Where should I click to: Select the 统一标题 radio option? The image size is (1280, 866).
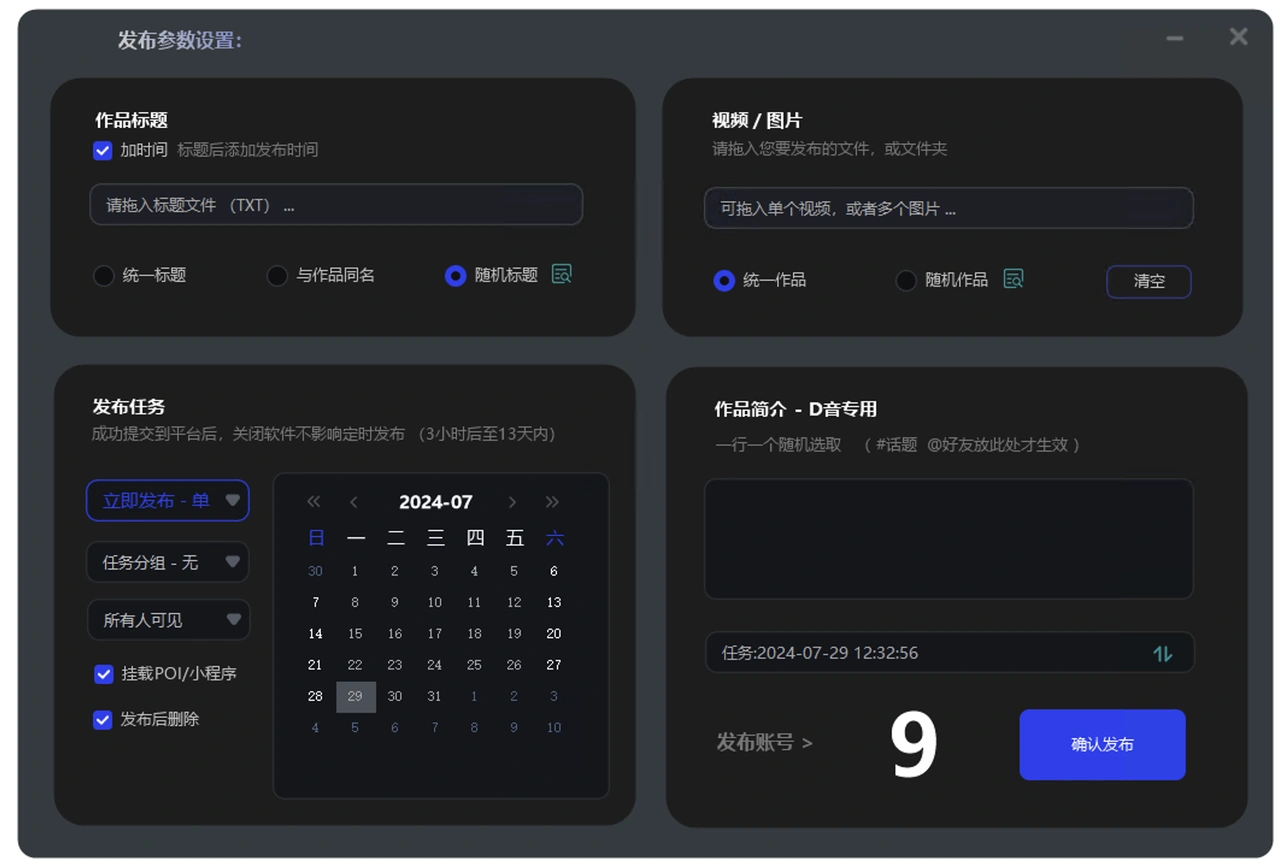pos(103,275)
